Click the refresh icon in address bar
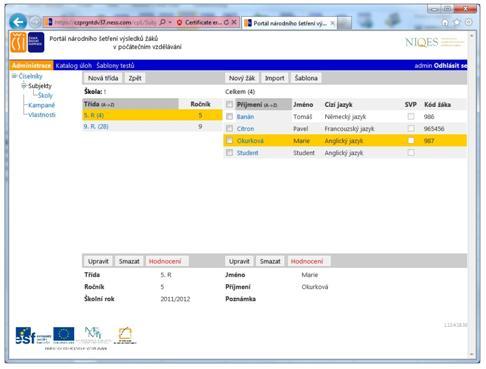Image resolution: width=486 pixels, height=369 pixels. point(226,22)
